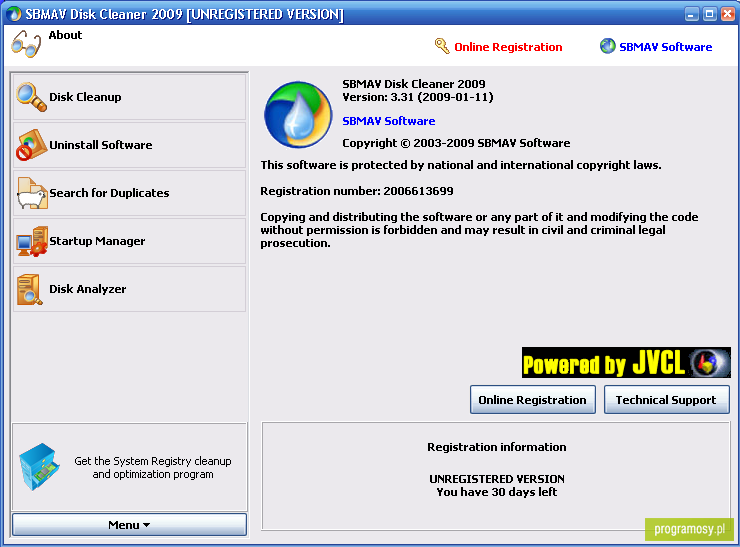Viewport: 740px width, 547px height.
Task: Close the Disk Cleaner window
Action: click(x=728, y=14)
